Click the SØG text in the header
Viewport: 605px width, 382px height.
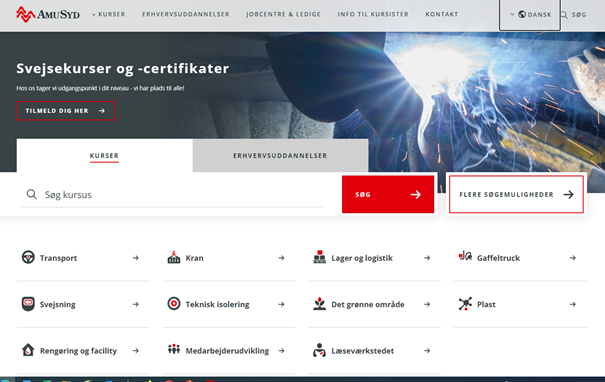(x=579, y=15)
